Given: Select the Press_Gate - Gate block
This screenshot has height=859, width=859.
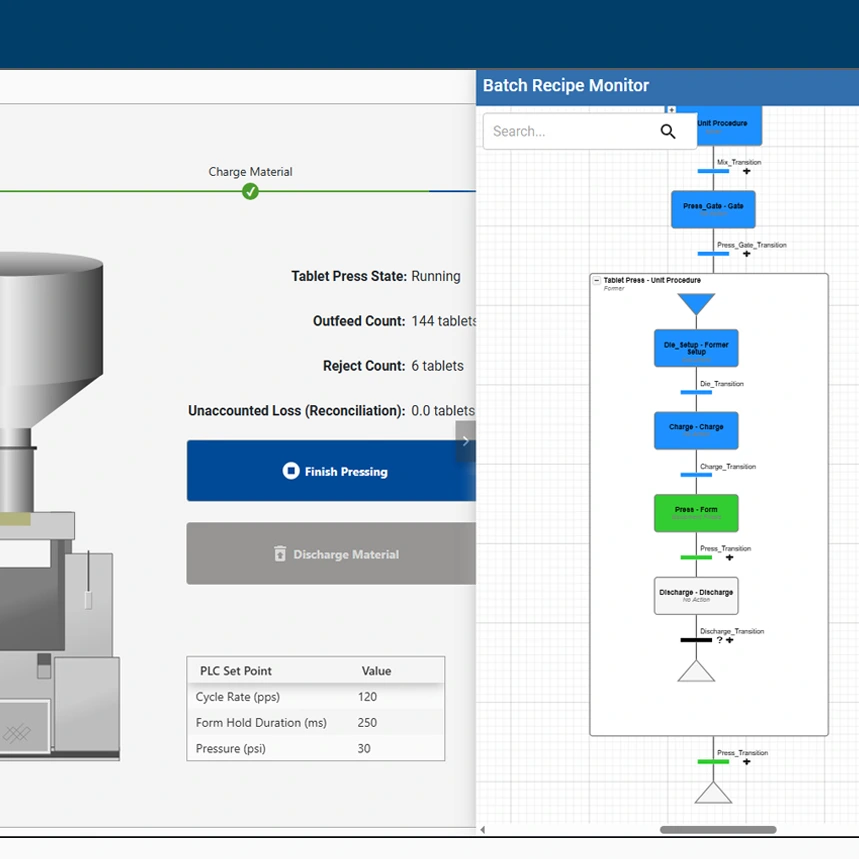Looking at the screenshot, I should click(713, 209).
